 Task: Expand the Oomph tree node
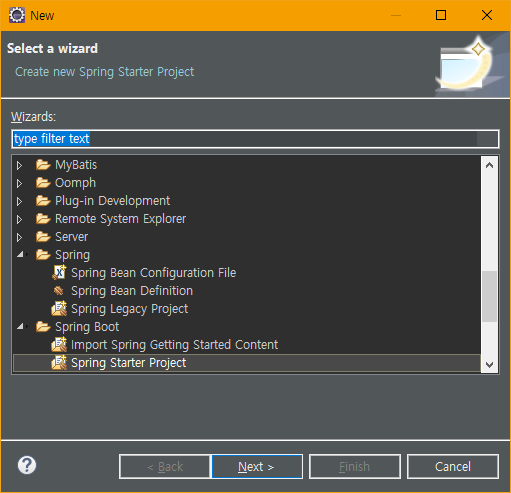click(x=19, y=183)
